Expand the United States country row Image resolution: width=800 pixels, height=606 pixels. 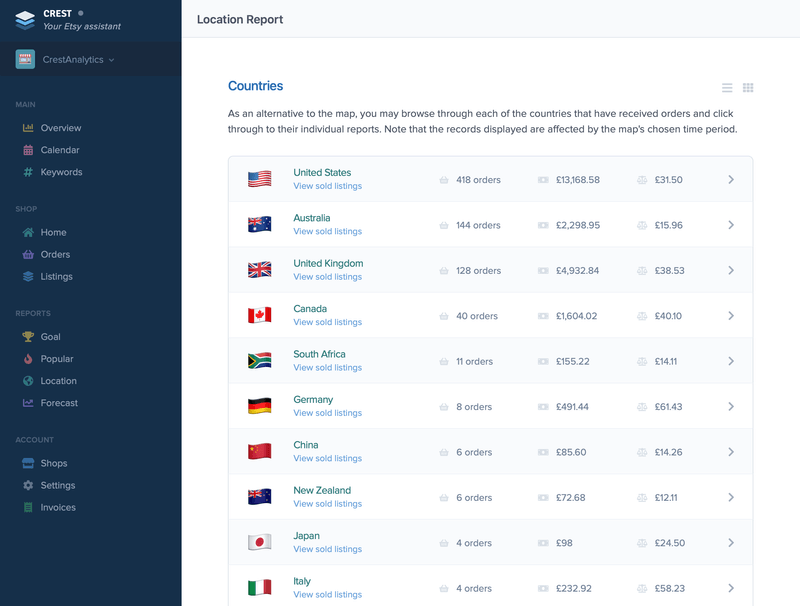(x=732, y=179)
